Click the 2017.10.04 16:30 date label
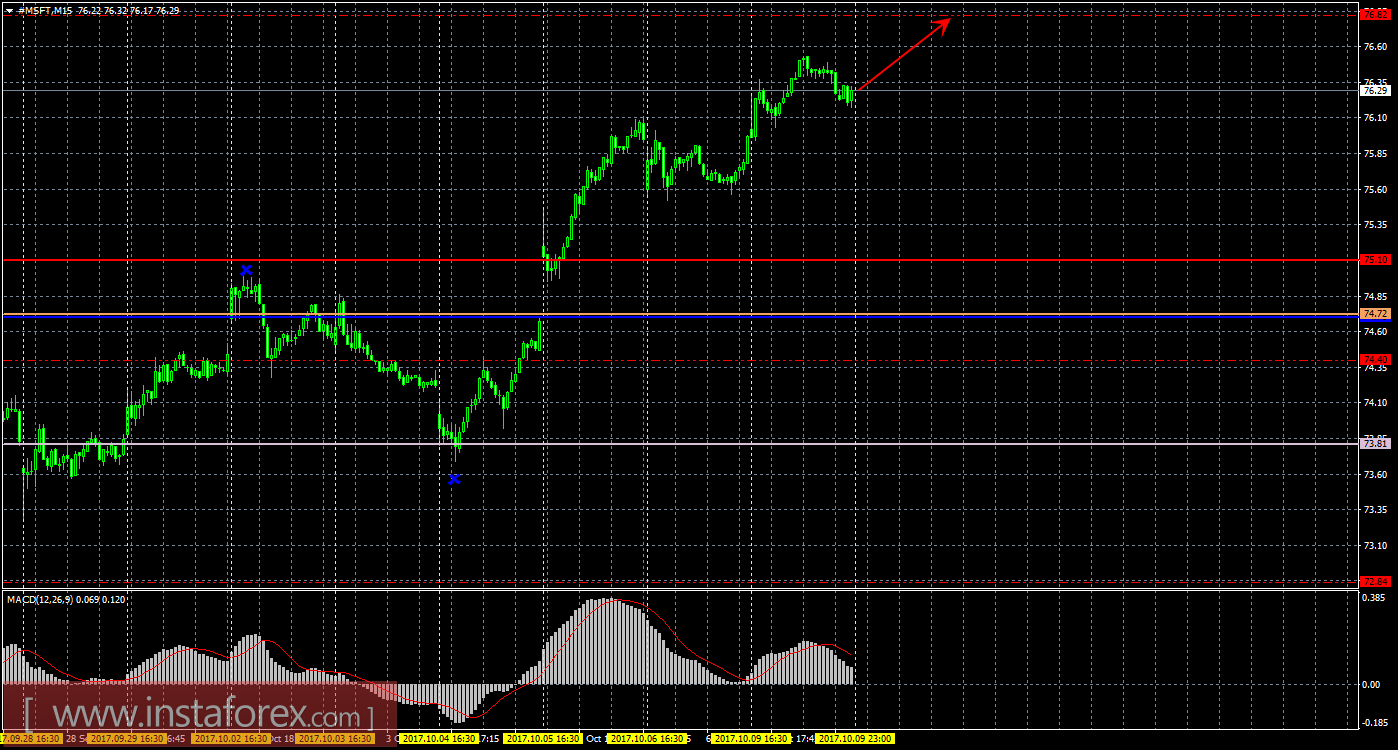This screenshot has width=1398, height=750. pos(438,739)
